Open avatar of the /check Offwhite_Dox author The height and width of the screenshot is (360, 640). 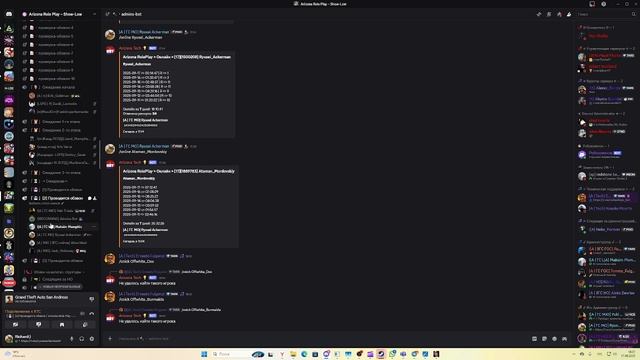click(110, 258)
